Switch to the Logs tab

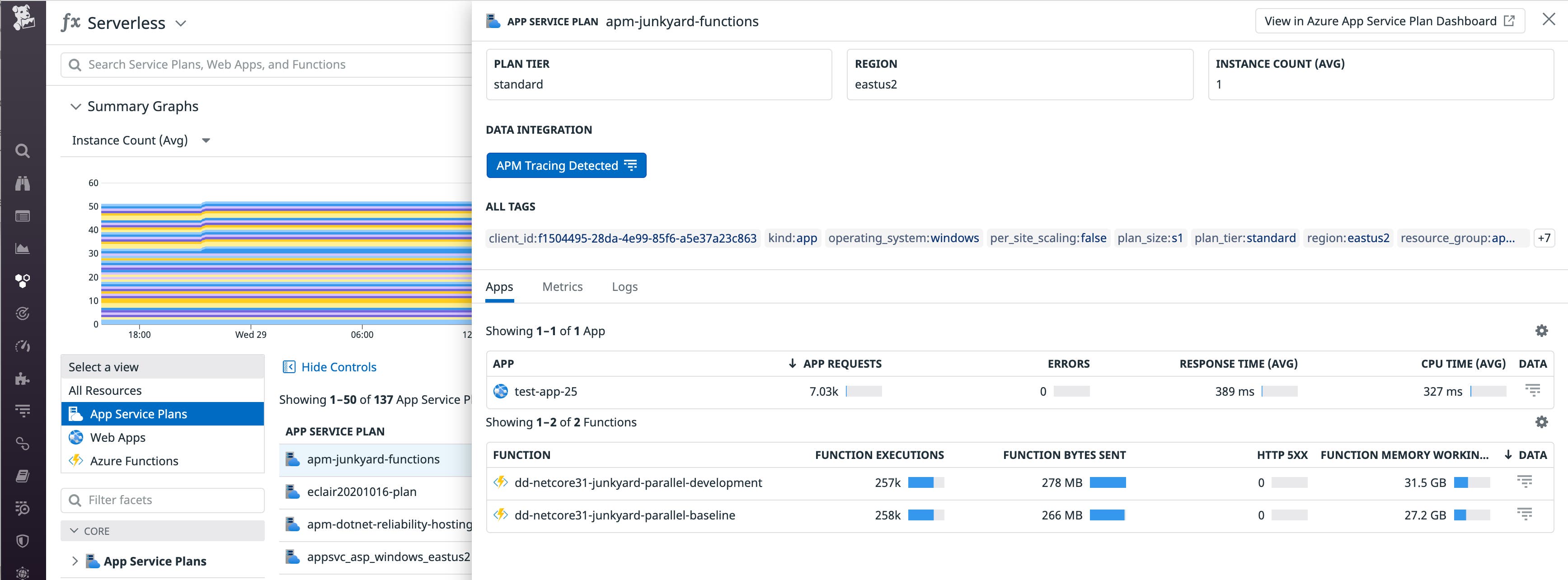pyautogui.click(x=624, y=287)
